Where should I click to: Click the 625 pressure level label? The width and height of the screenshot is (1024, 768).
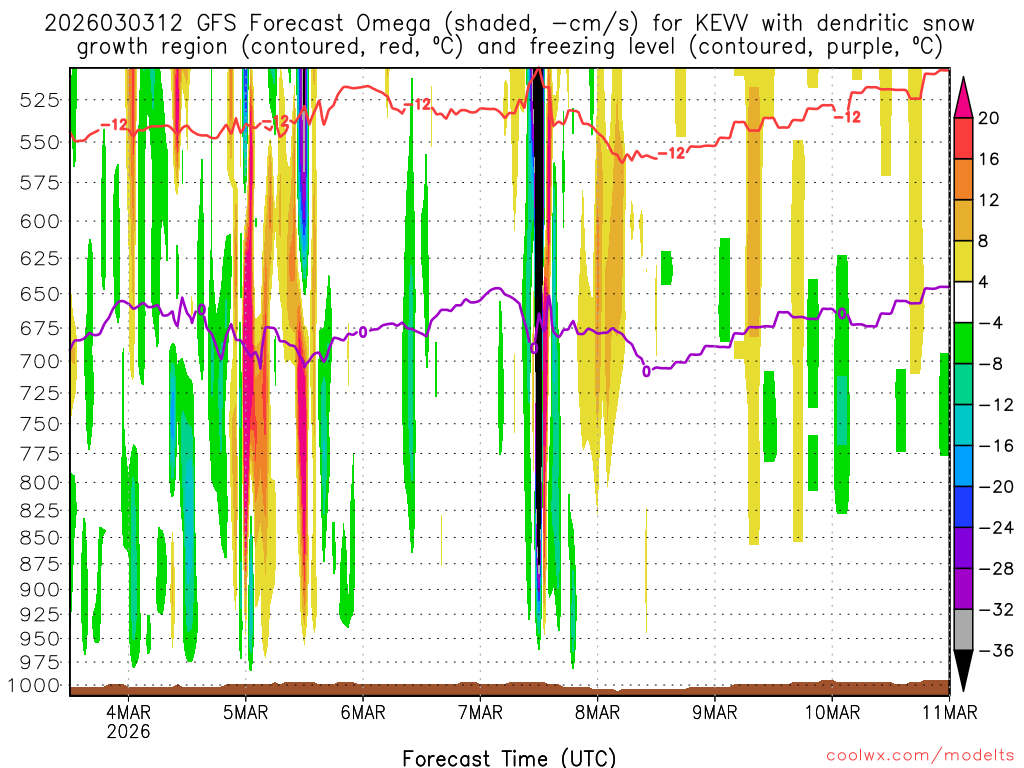(39, 259)
